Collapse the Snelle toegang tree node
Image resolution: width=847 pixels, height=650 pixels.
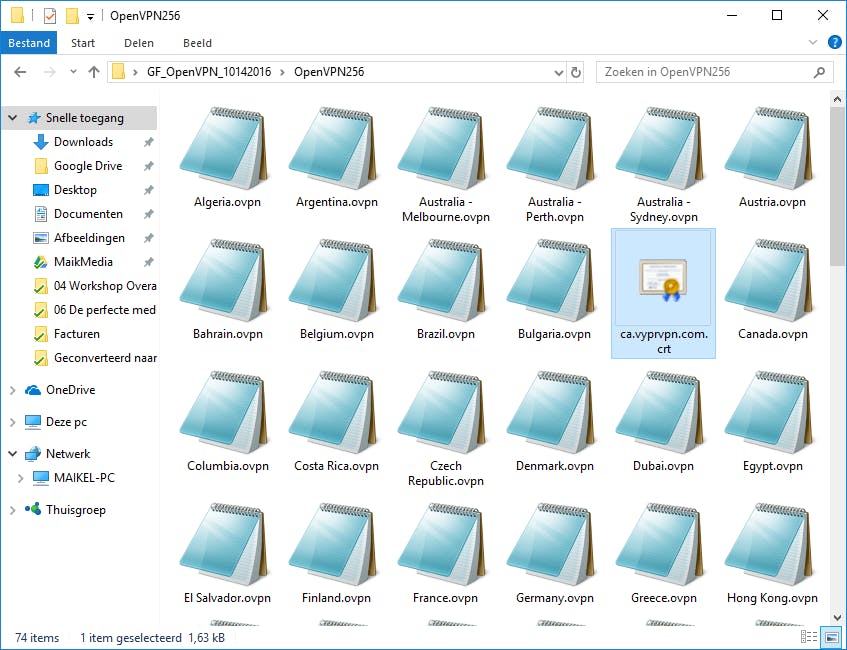tap(12, 118)
